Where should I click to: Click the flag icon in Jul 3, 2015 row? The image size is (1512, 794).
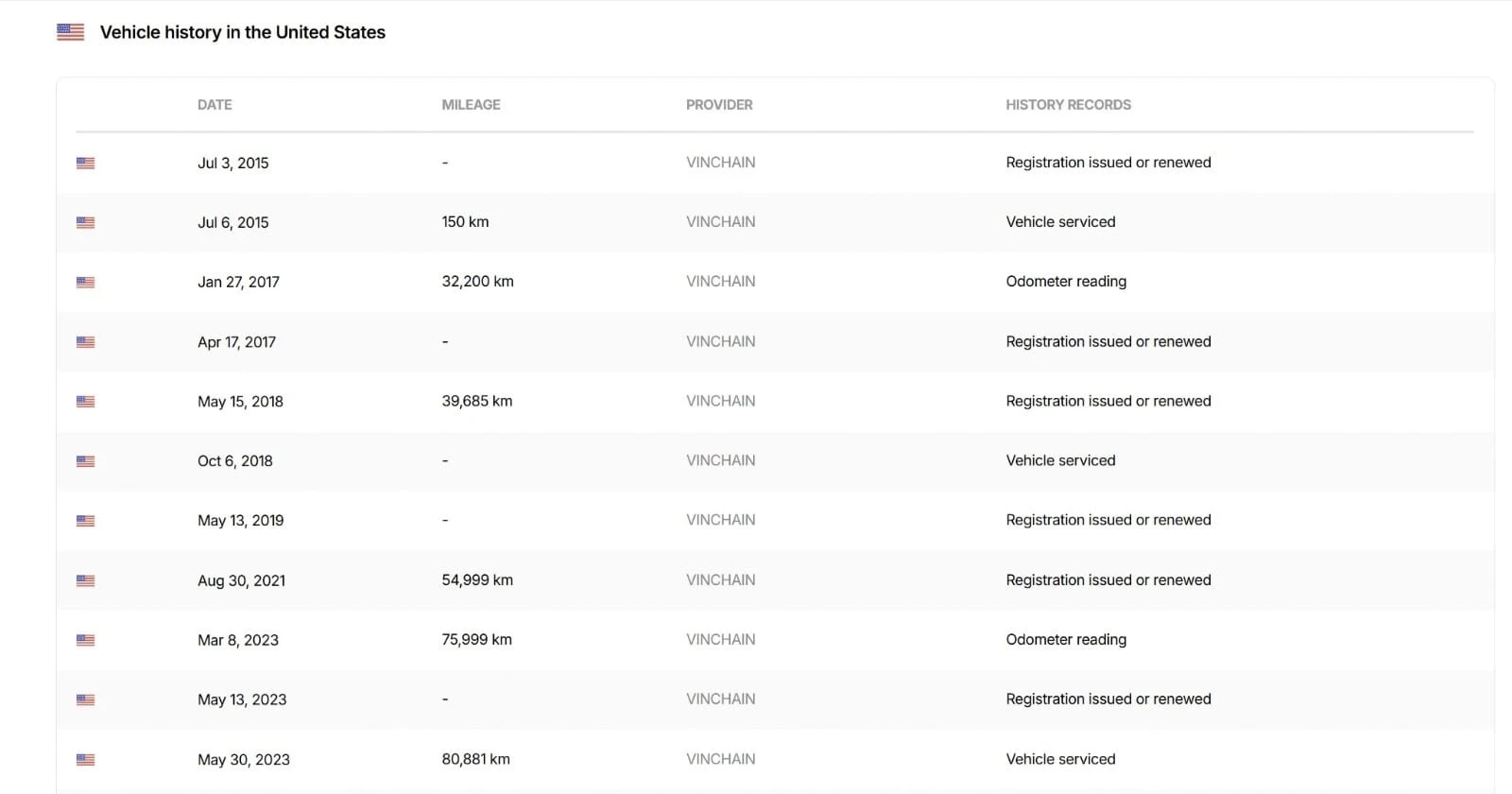86,164
